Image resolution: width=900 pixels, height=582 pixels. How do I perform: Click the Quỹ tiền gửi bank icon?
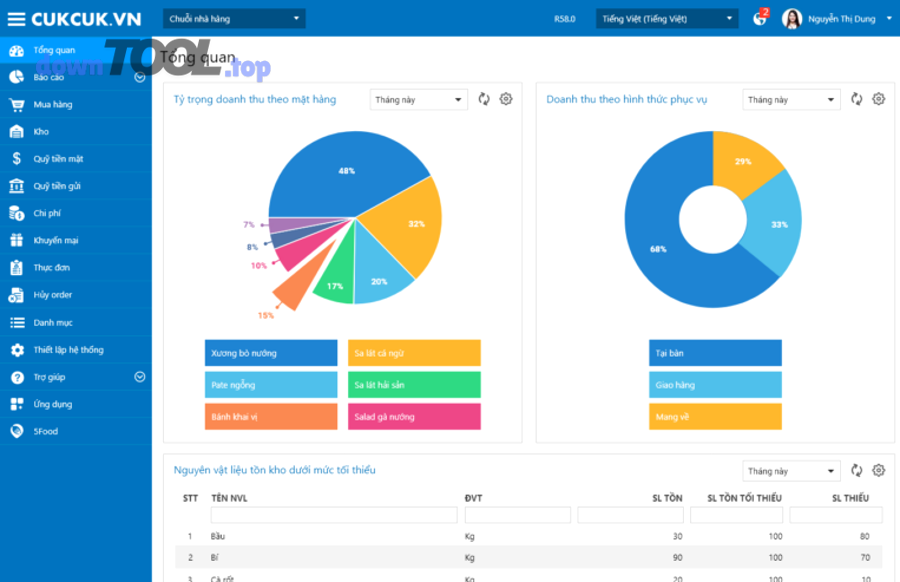[x=16, y=186]
